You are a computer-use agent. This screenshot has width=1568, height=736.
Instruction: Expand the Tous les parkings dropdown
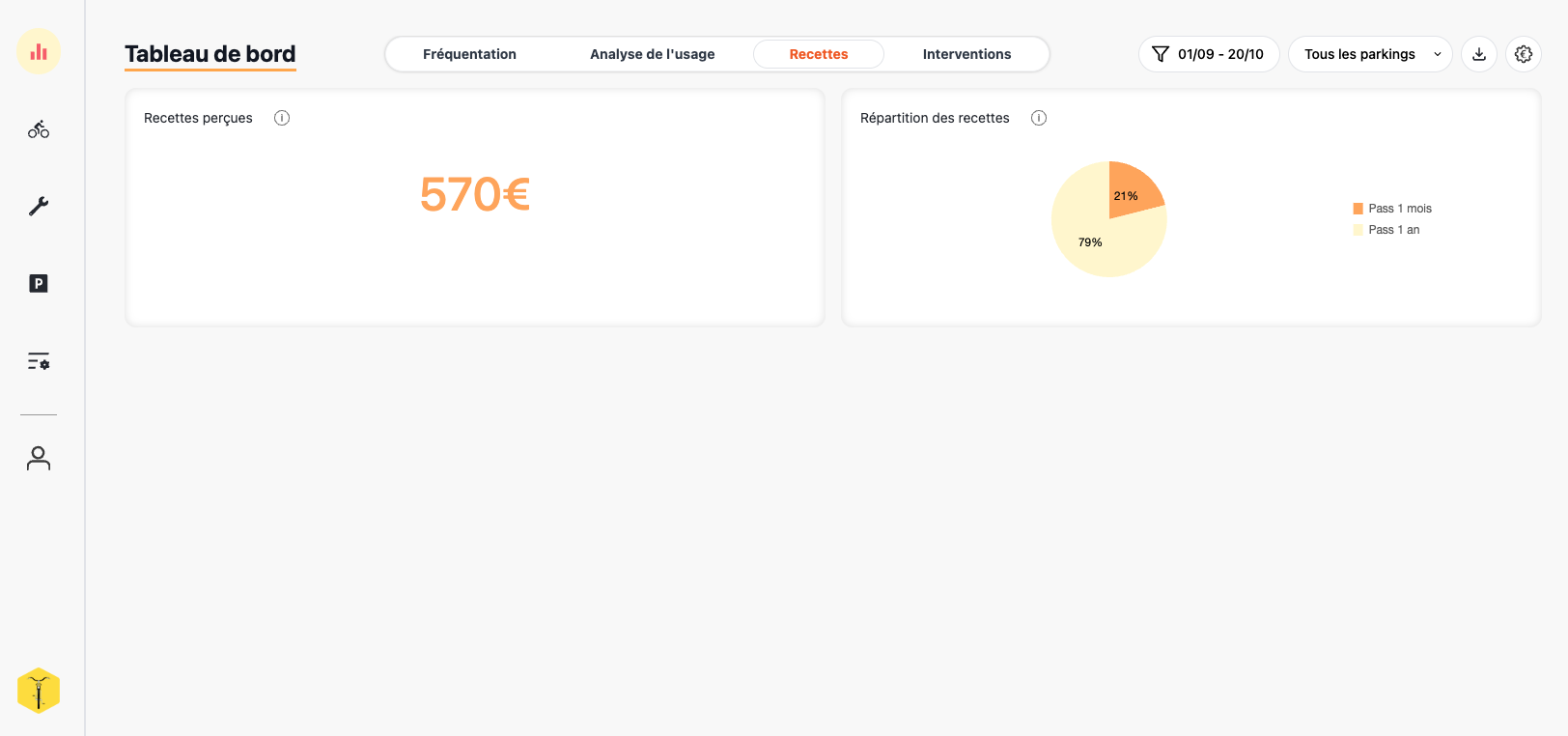1369,54
